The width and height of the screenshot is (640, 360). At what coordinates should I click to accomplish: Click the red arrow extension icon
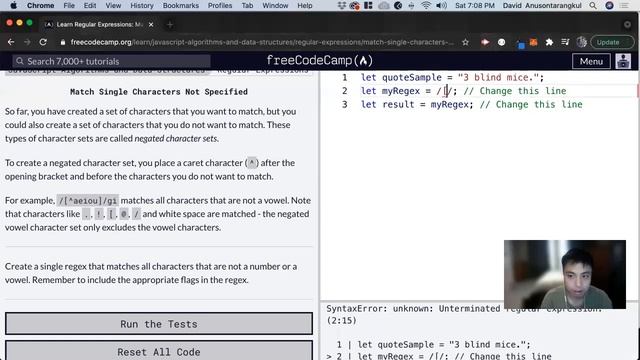point(485,42)
